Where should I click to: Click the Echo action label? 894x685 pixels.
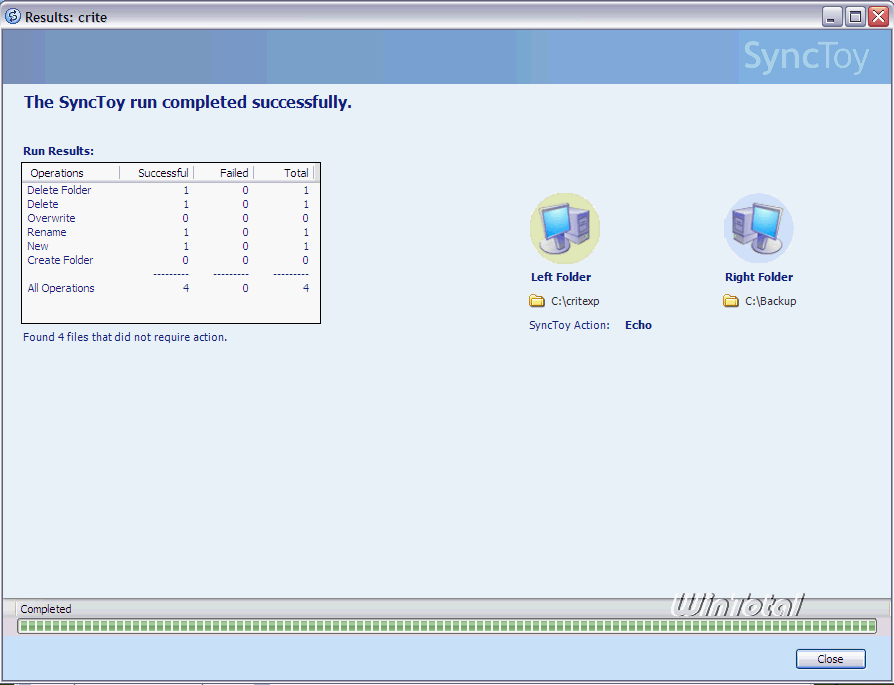tap(638, 325)
